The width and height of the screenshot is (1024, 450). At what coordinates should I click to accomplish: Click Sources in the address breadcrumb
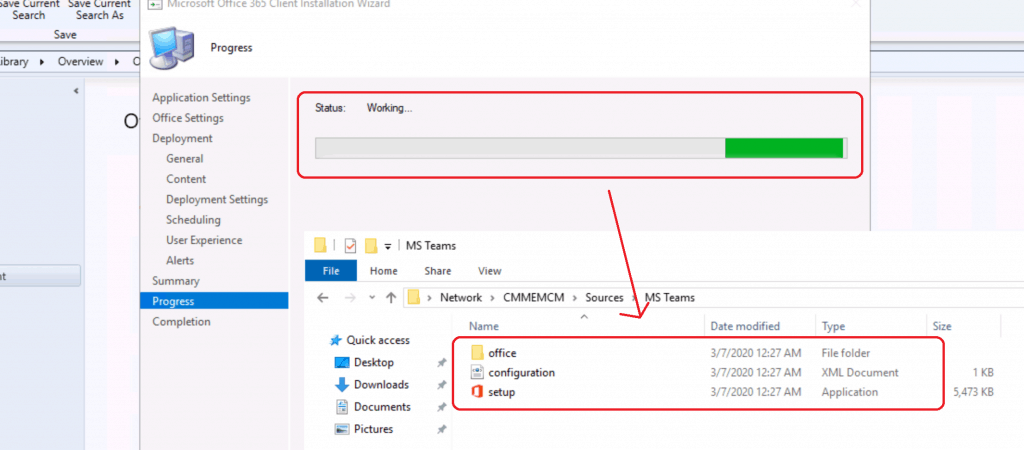coord(604,298)
